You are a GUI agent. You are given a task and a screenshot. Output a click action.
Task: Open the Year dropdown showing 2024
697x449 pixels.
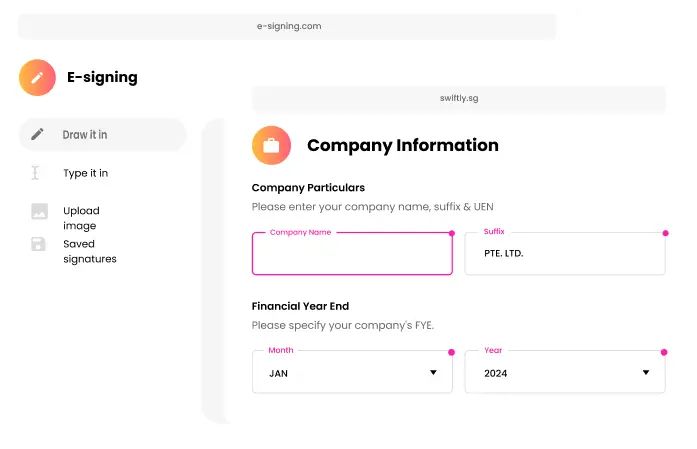pyautogui.click(x=565, y=372)
